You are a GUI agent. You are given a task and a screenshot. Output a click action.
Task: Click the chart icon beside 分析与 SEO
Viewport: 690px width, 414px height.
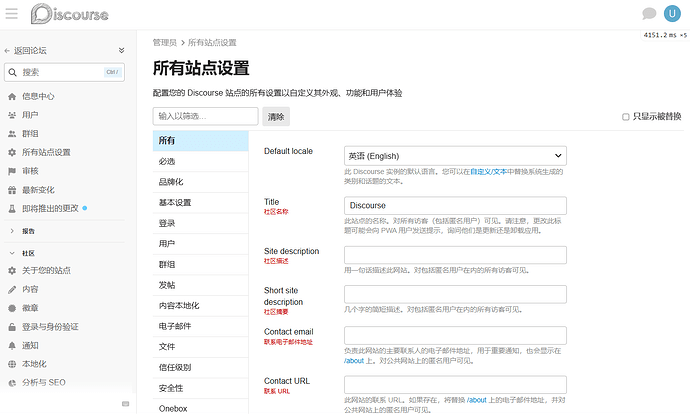click(x=12, y=383)
